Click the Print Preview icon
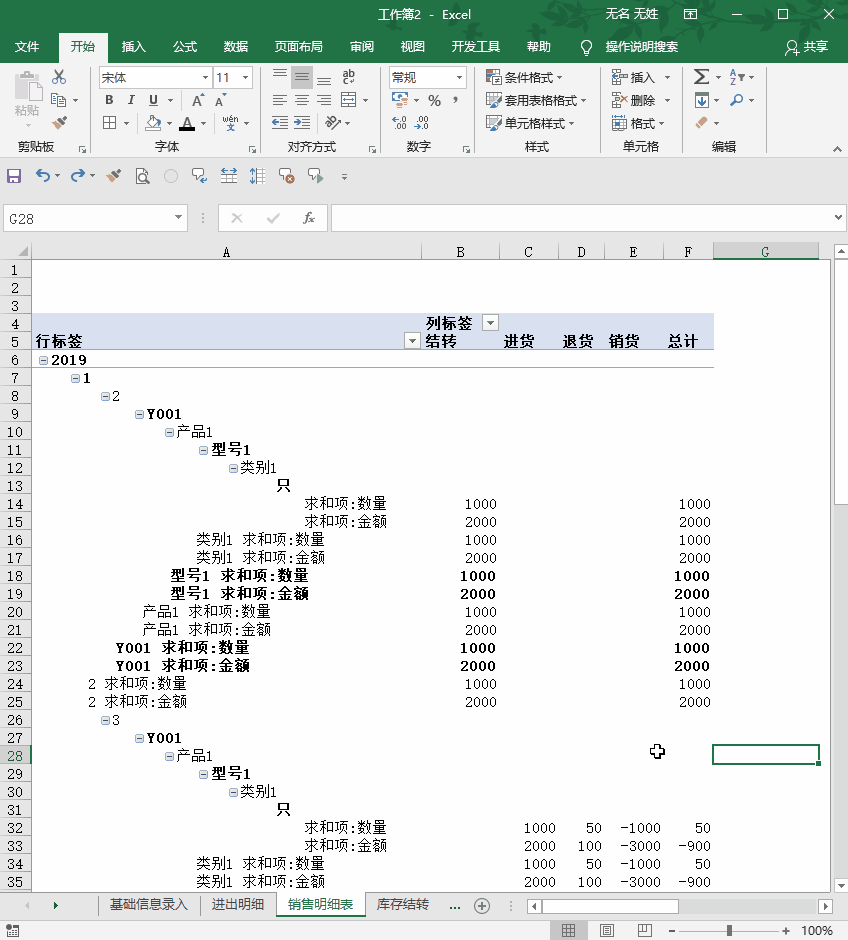This screenshot has height=940, width=848. pos(142,176)
